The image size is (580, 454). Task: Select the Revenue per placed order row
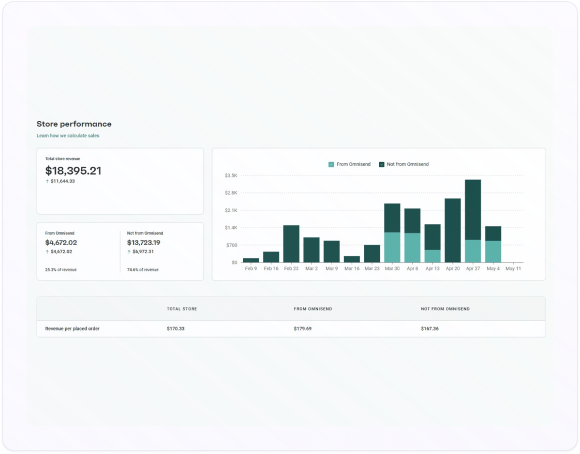pyautogui.click(x=291, y=329)
